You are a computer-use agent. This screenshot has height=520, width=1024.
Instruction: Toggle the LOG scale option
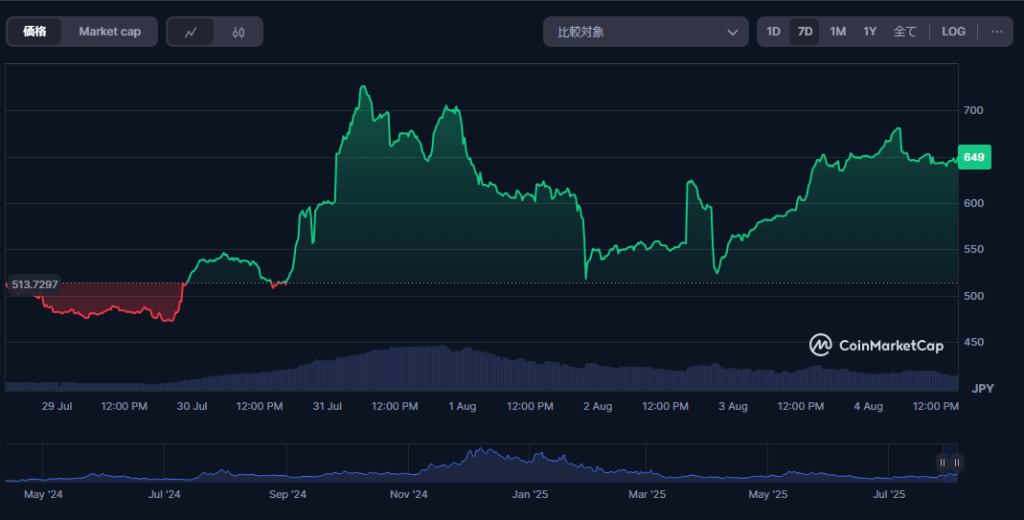pyautogui.click(x=953, y=31)
